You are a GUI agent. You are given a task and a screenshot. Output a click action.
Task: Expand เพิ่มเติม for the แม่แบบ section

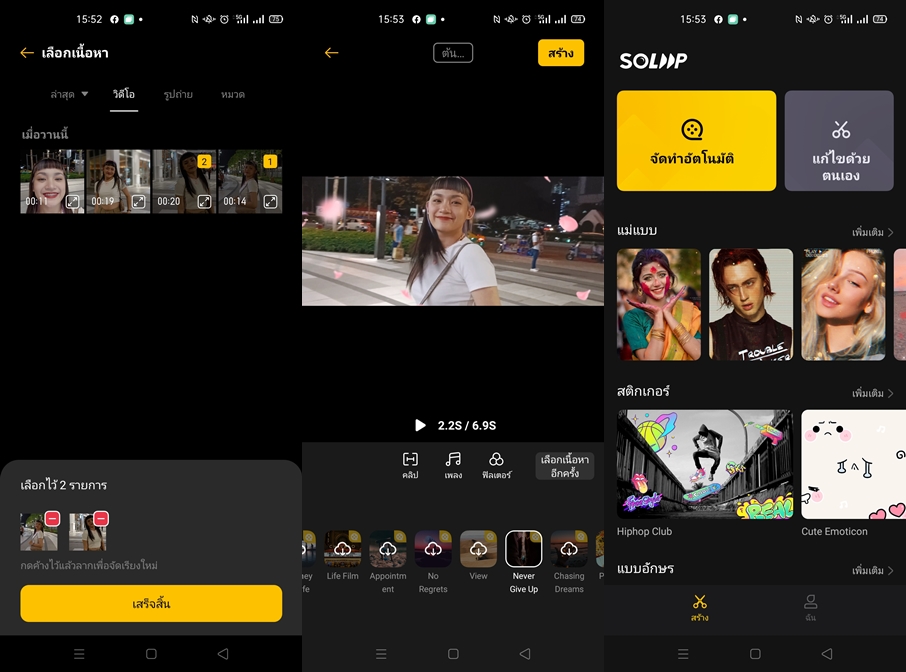pyautogui.click(x=872, y=232)
